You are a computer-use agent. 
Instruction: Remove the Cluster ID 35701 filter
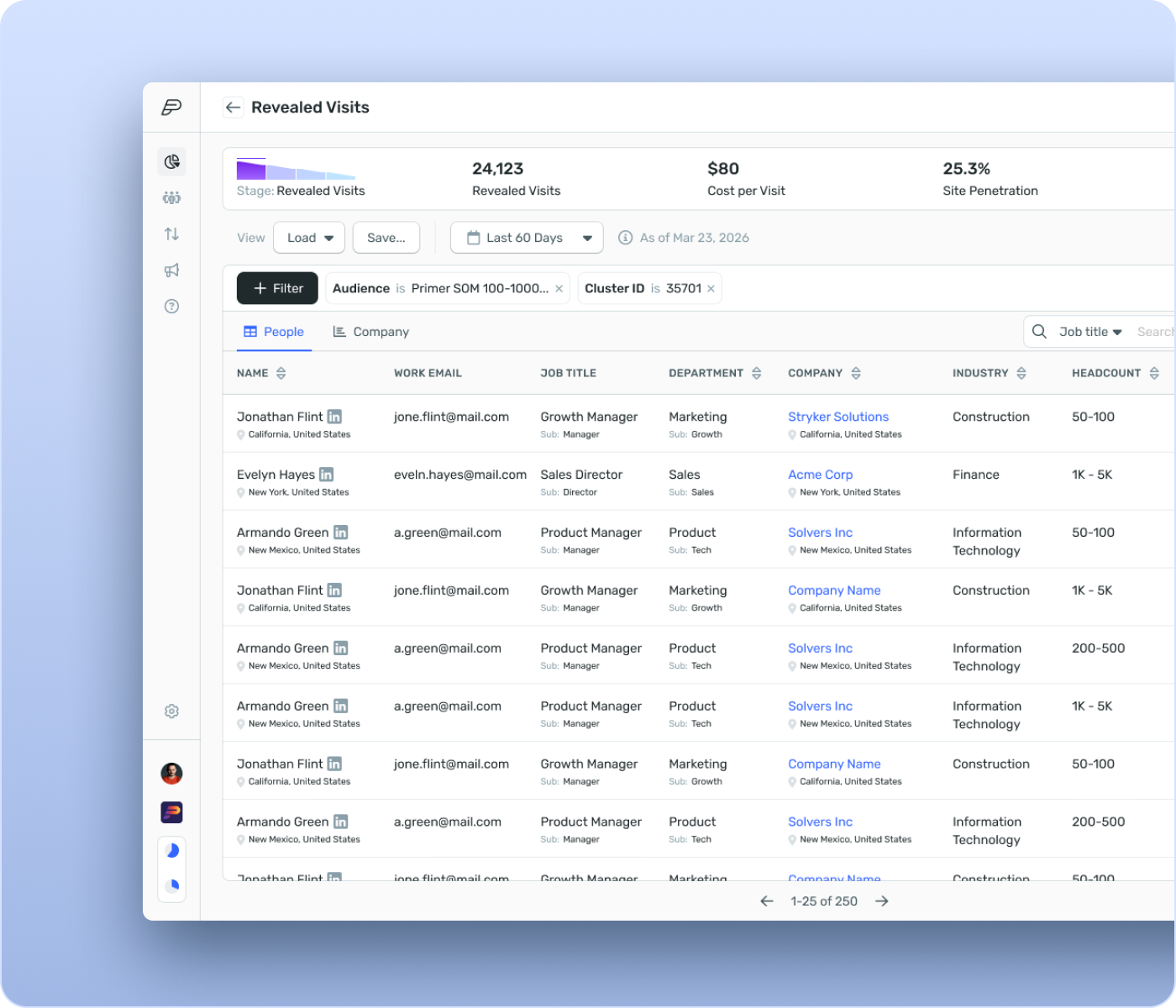710,288
